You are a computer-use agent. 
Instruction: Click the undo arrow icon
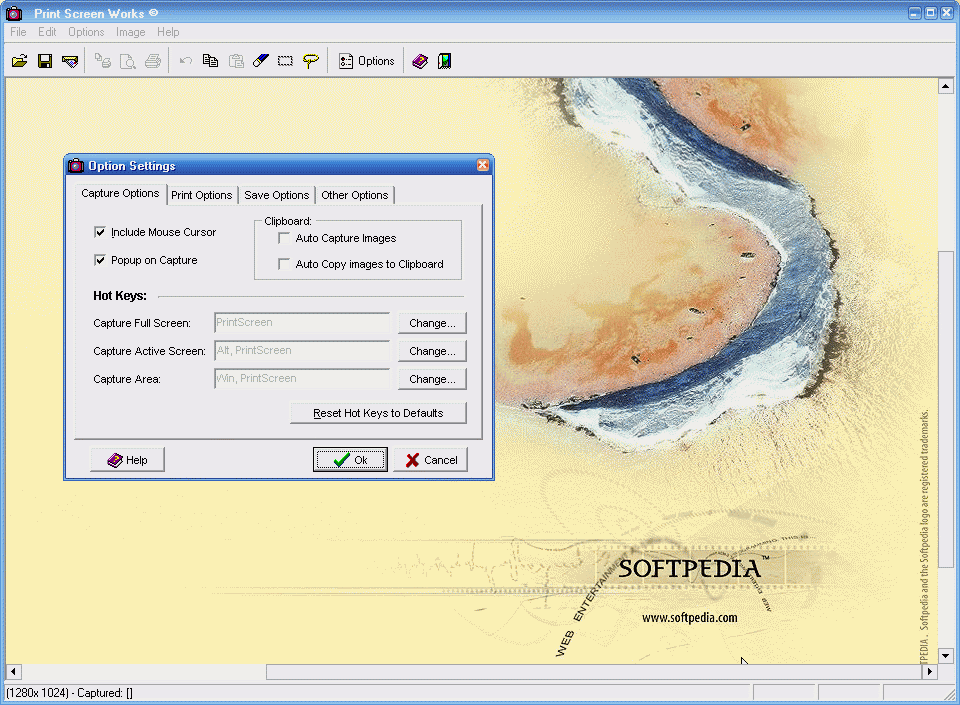pyautogui.click(x=186, y=61)
